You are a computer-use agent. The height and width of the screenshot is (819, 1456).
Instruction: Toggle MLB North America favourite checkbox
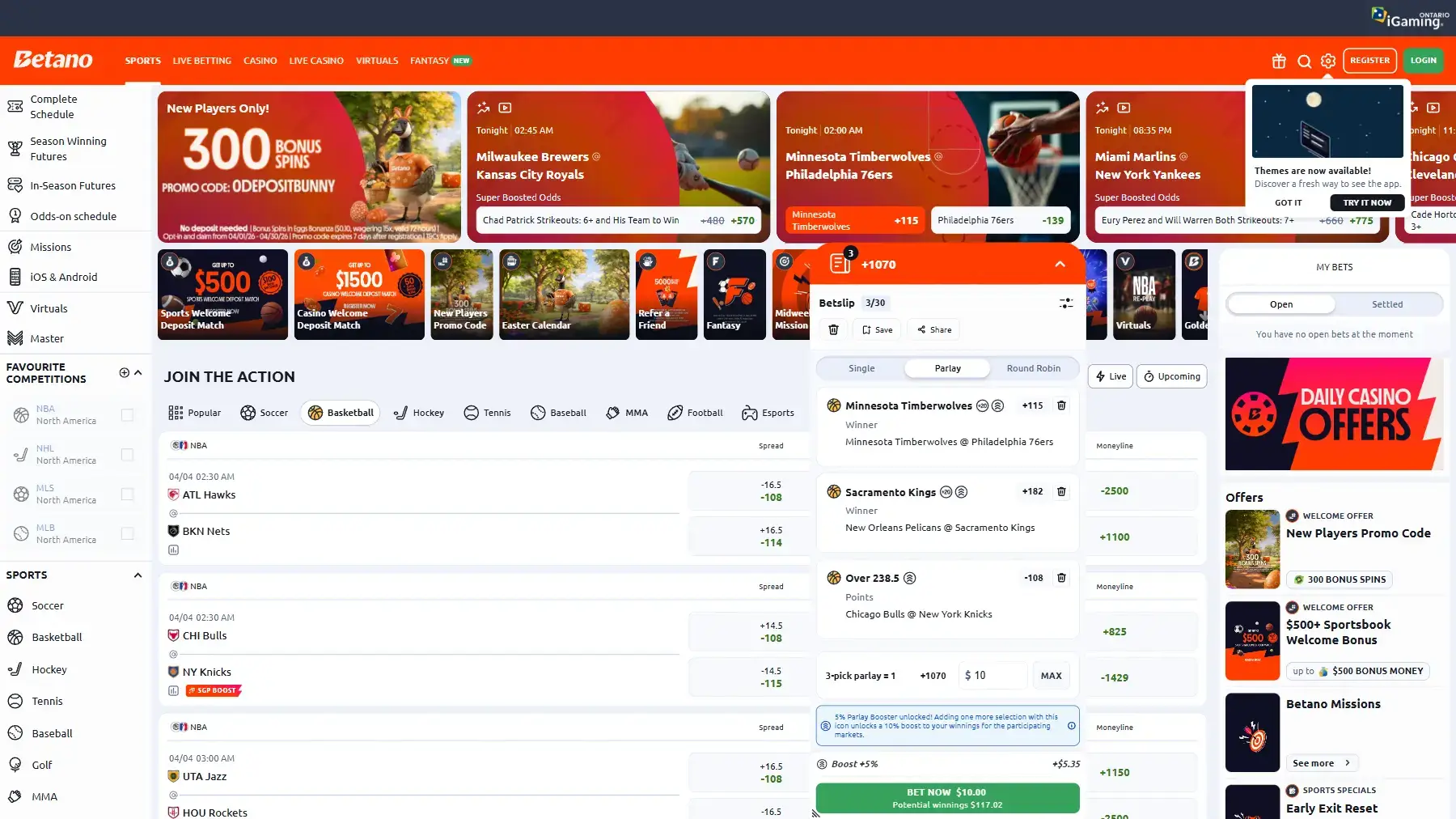(x=127, y=534)
